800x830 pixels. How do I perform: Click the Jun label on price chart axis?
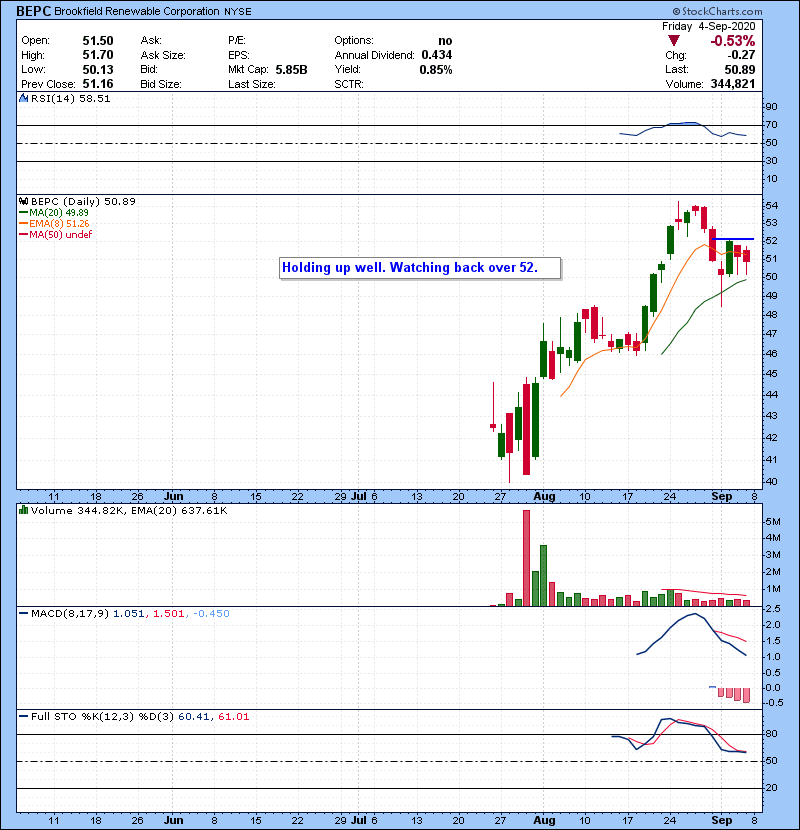coord(173,497)
